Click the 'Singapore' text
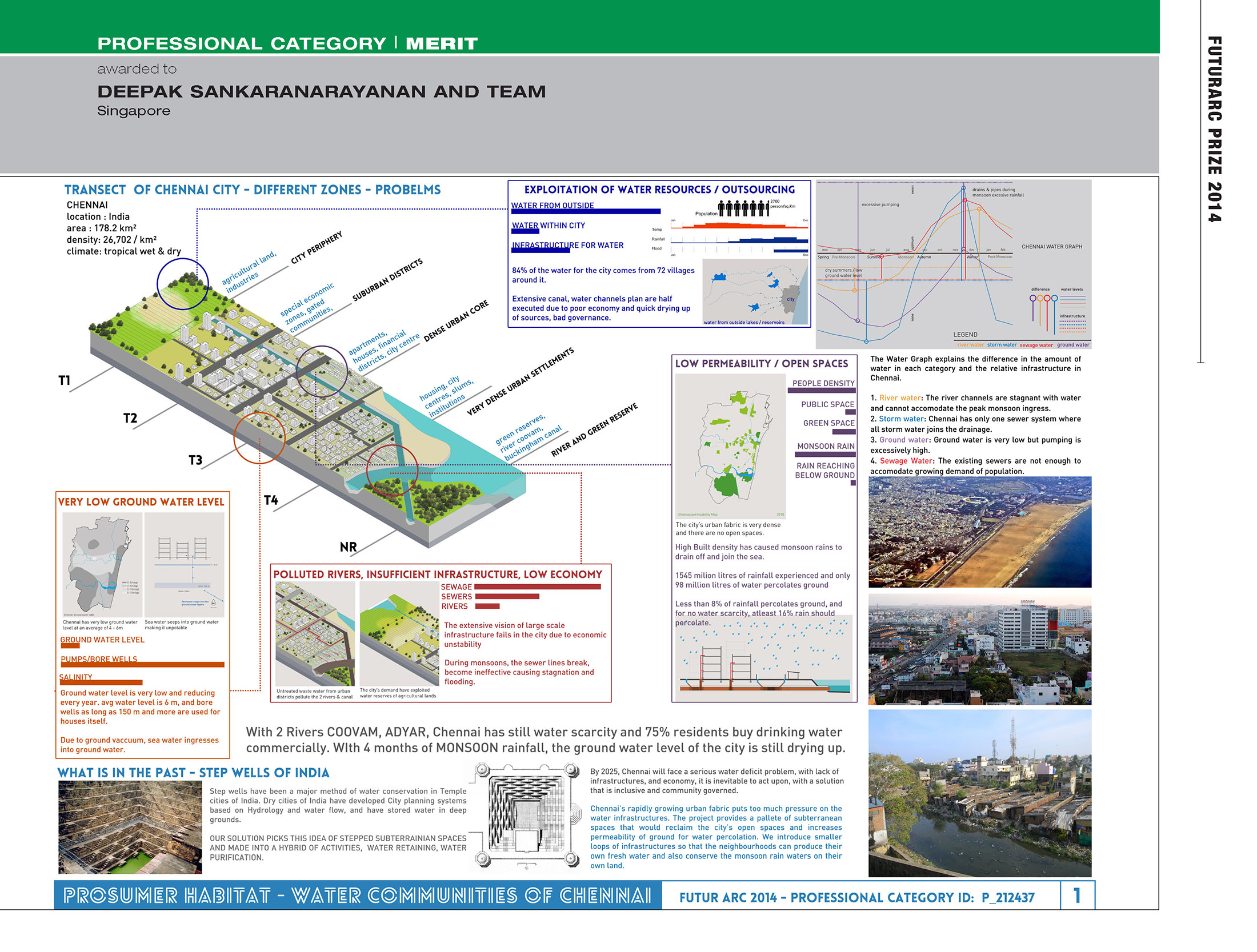 (x=134, y=111)
